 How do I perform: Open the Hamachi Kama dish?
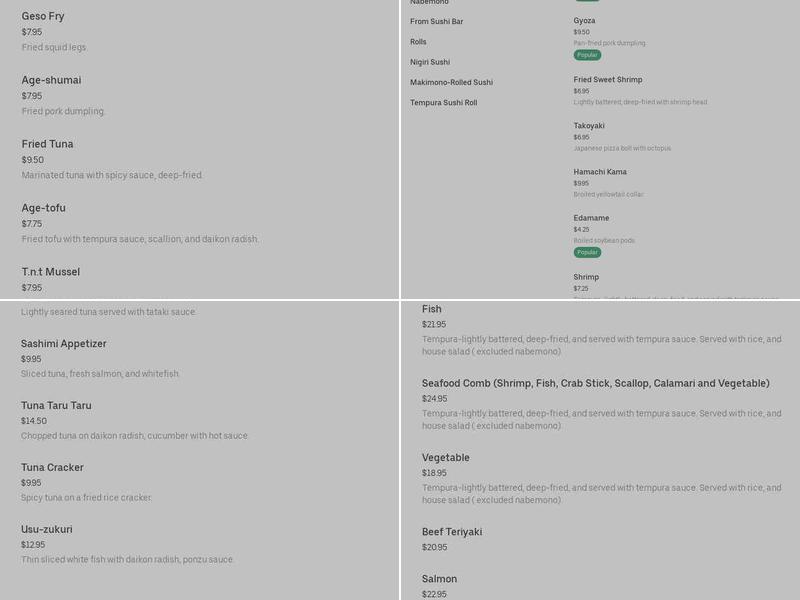click(x=600, y=171)
